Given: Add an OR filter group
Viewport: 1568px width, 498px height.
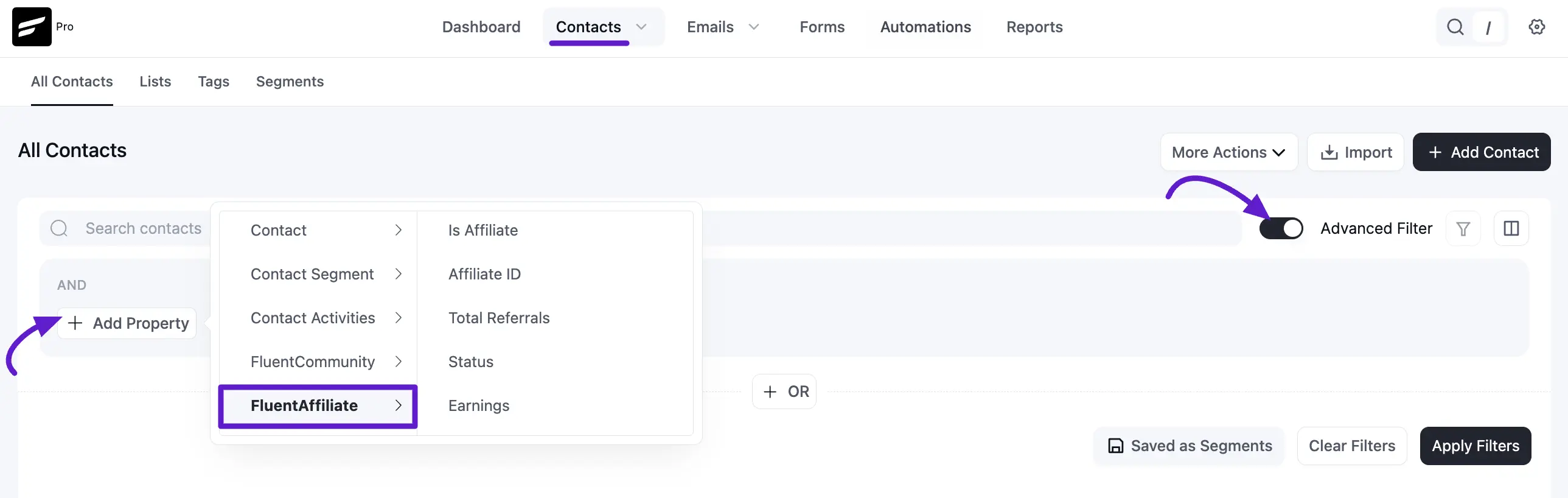Looking at the screenshot, I should [x=784, y=391].
